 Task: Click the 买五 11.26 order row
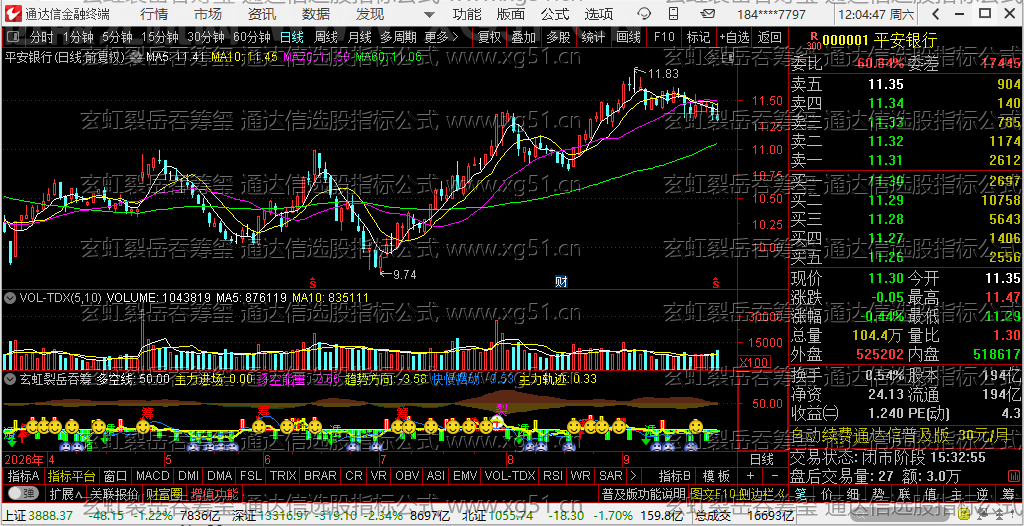(x=906, y=257)
